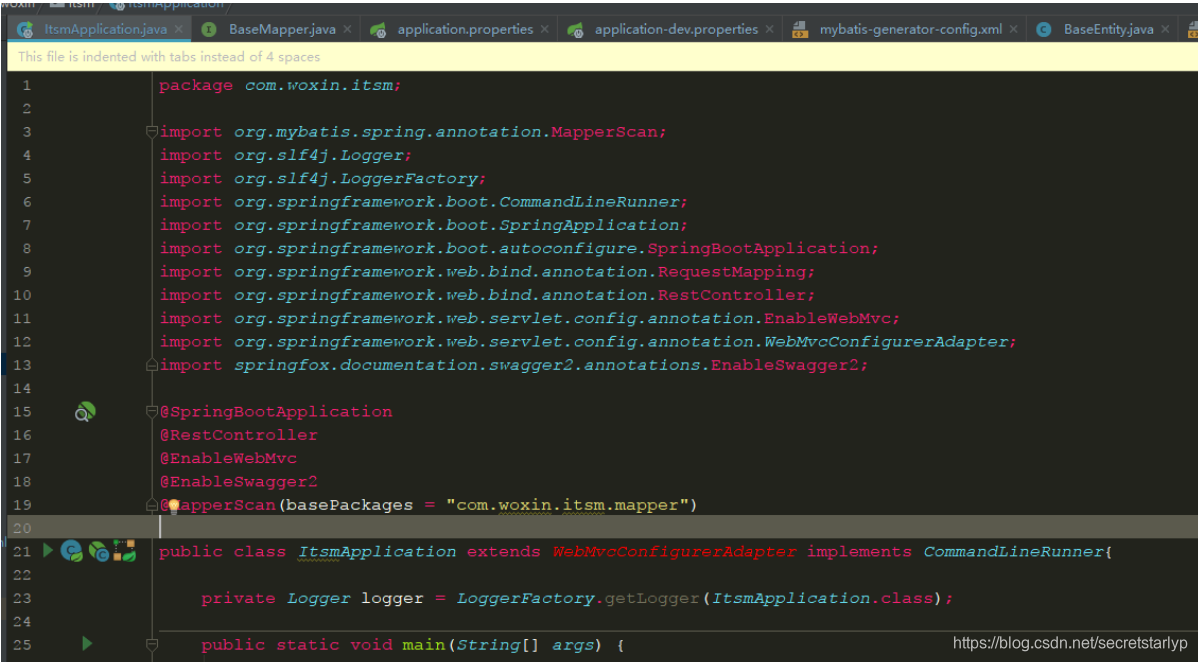1198x662 pixels.
Task: Click the mapper-scan gutter icon at line 21
Action: [x=122, y=550]
